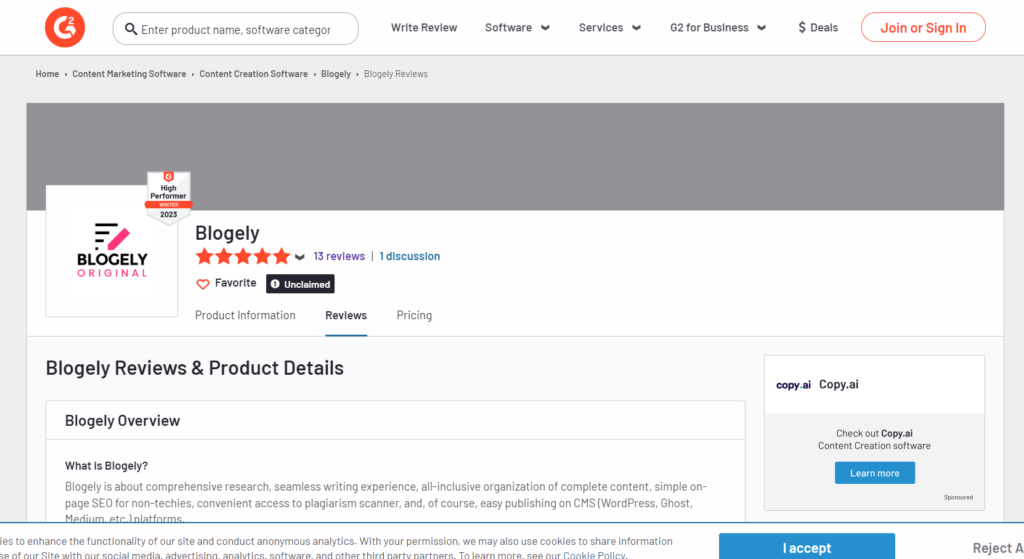Click the star rating icons
This screenshot has width=1024, height=559.
point(243,256)
